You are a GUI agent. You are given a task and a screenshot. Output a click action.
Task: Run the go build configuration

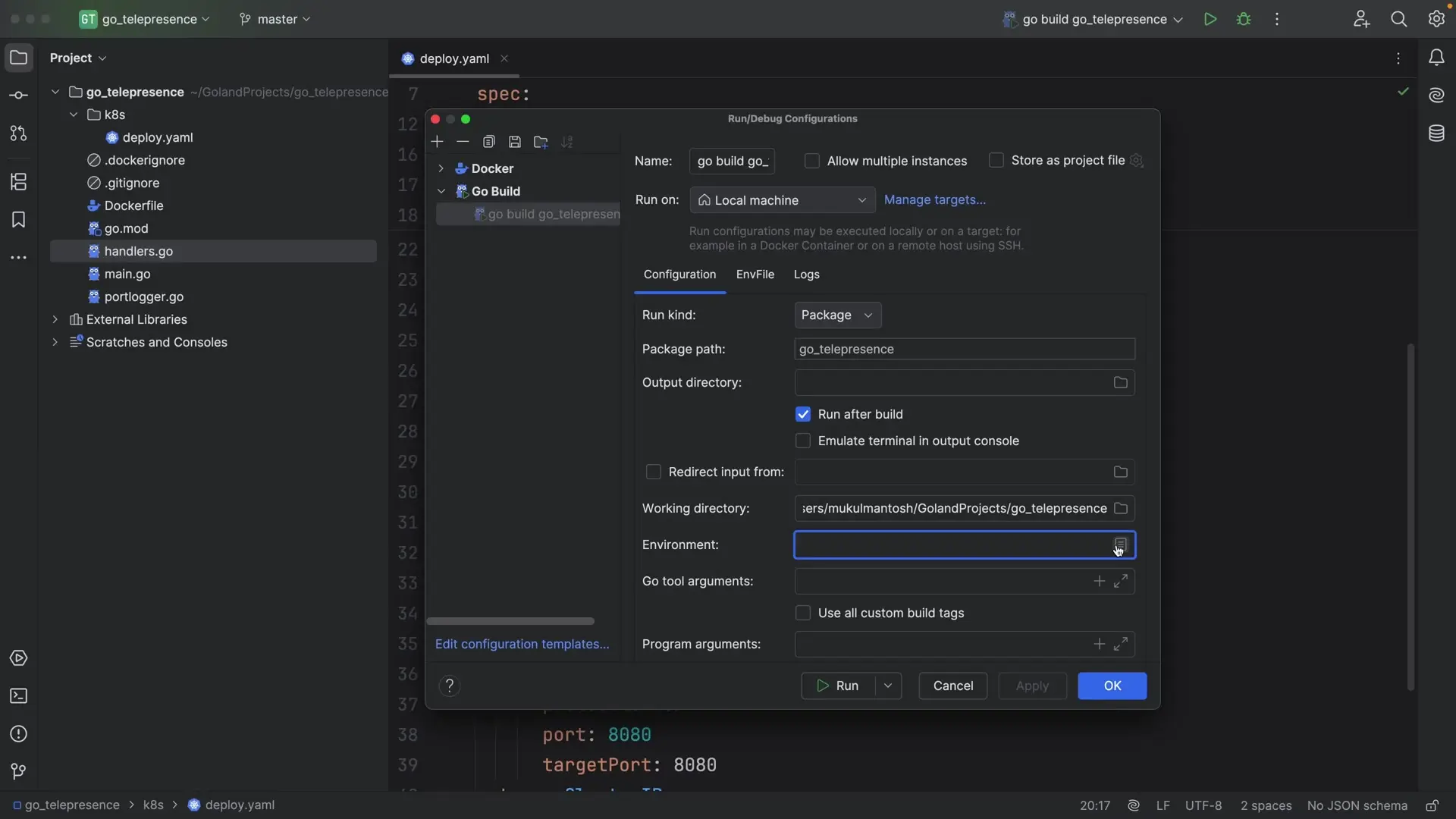pyautogui.click(x=1210, y=20)
